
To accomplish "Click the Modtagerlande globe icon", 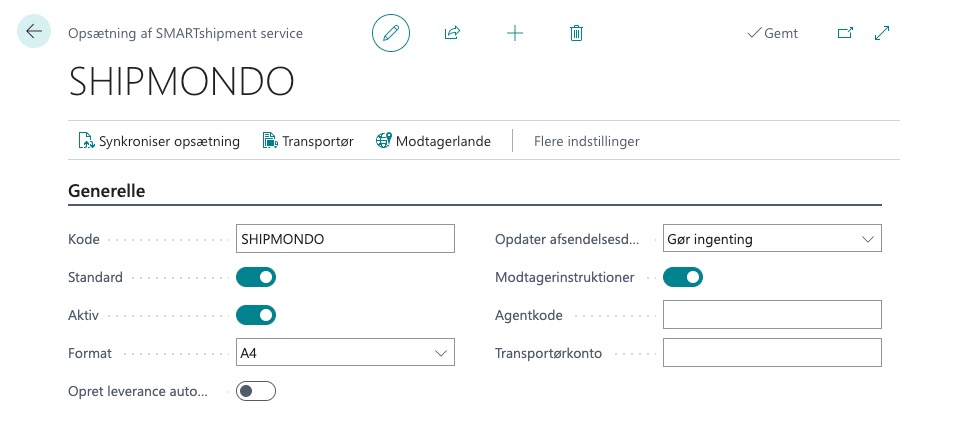I will click(x=383, y=141).
